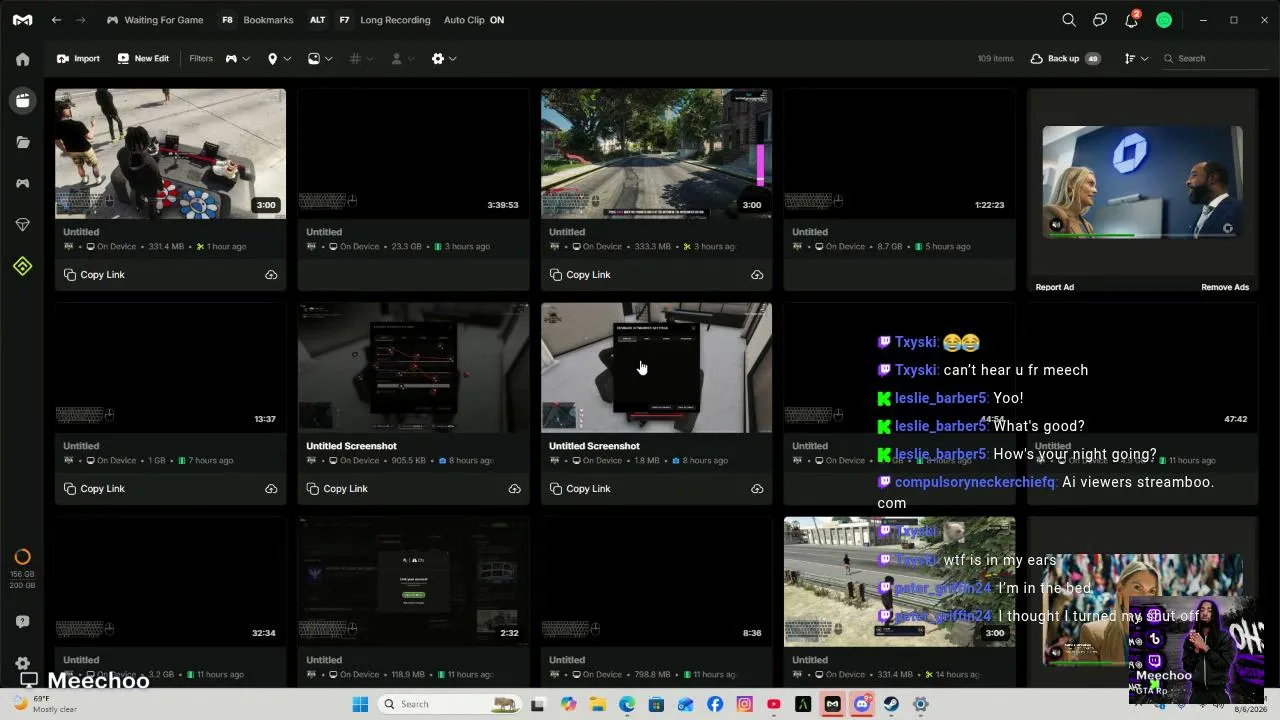Viewport: 1280px width, 720px height.
Task: Expand the settings gear filter dropdown
Action: pyautogui.click(x=444, y=59)
